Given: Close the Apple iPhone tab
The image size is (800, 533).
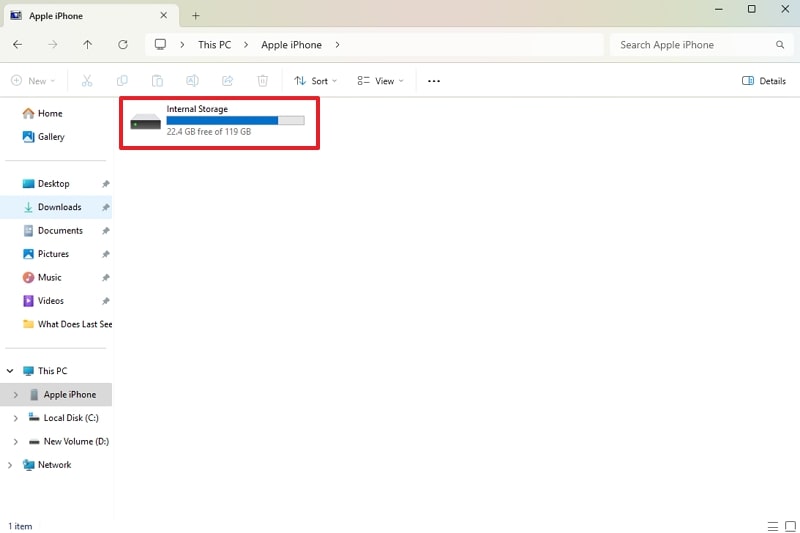Looking at the screenshot, I should [163, 15].
